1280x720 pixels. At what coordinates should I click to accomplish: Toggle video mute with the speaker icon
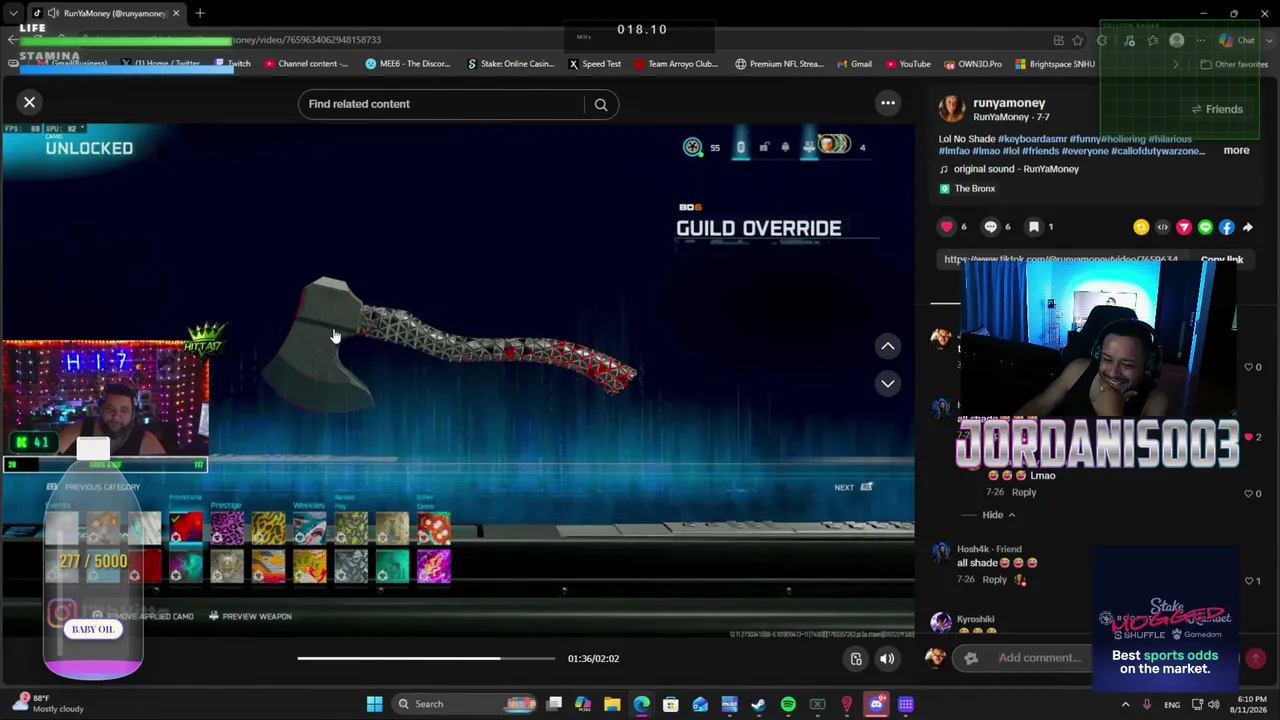pos(887,658)
